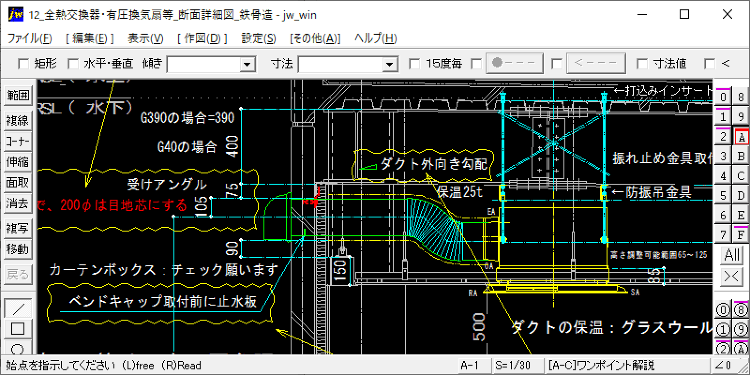Open the 傾き angle dropdown
The height and width of the screenshot is (375, 750).
click(247, 64)
